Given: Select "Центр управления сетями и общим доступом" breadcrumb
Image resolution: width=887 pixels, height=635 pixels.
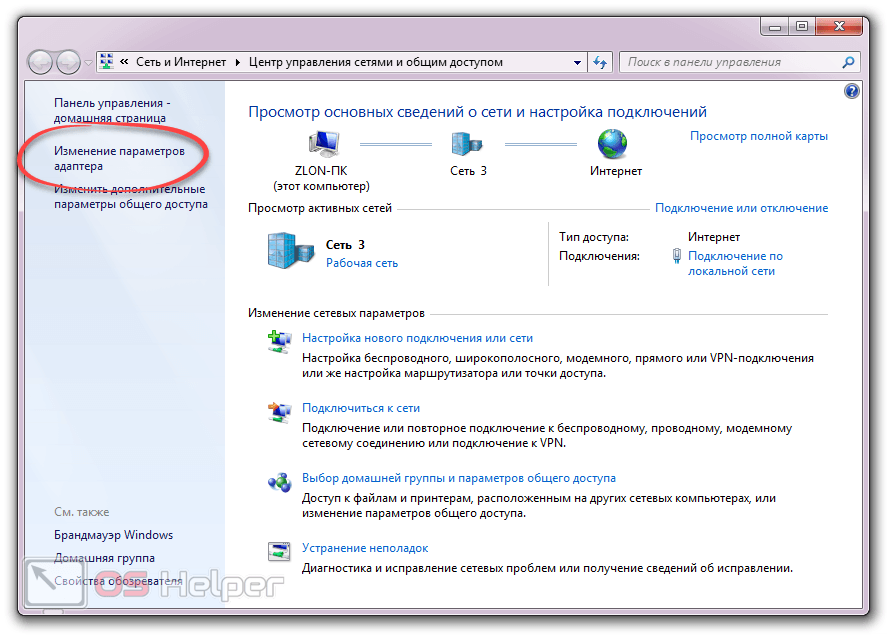Looking at the screenshot, I should [x=376, y=62].
